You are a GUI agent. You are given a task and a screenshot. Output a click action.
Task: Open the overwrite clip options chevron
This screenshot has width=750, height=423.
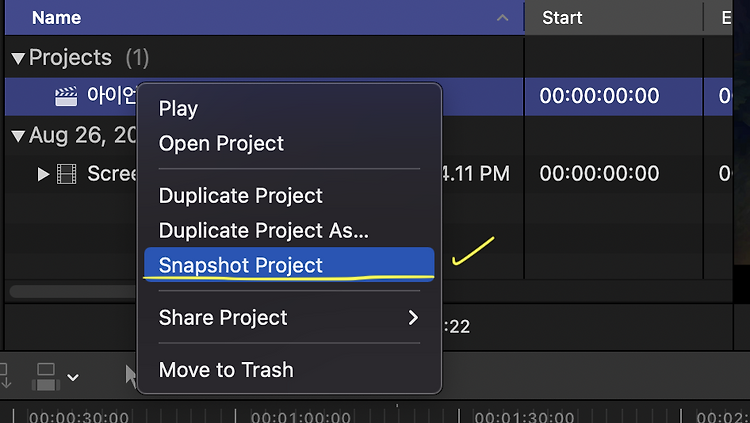[x=73, y=378]
